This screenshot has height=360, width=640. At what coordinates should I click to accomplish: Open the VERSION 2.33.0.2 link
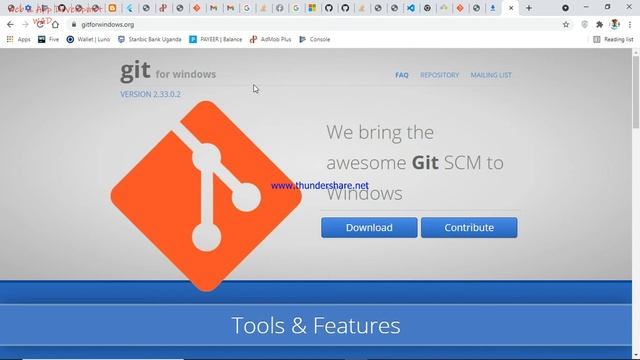150,94
